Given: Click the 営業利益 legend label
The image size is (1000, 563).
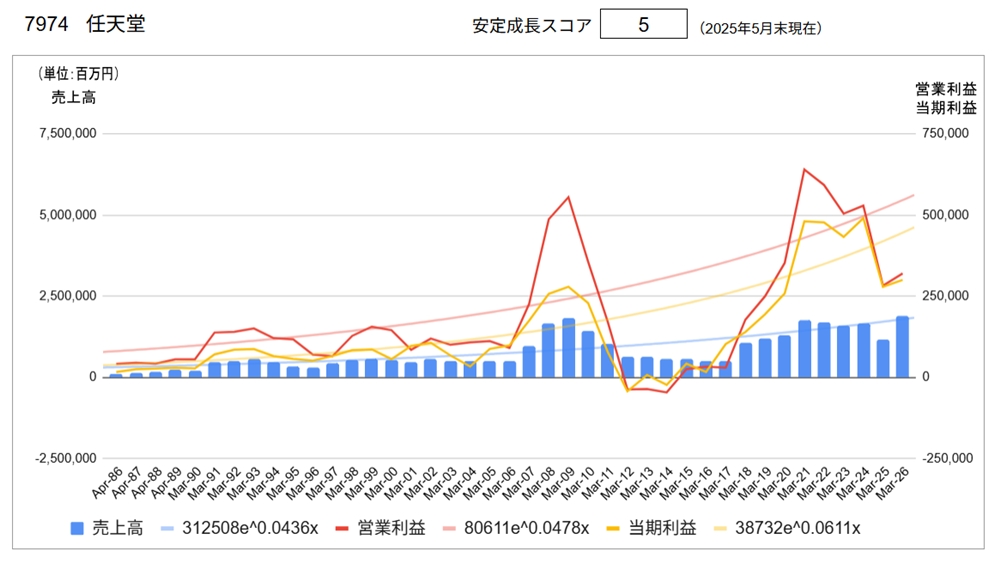Looking at the screenshot, I should pos(391,528).
